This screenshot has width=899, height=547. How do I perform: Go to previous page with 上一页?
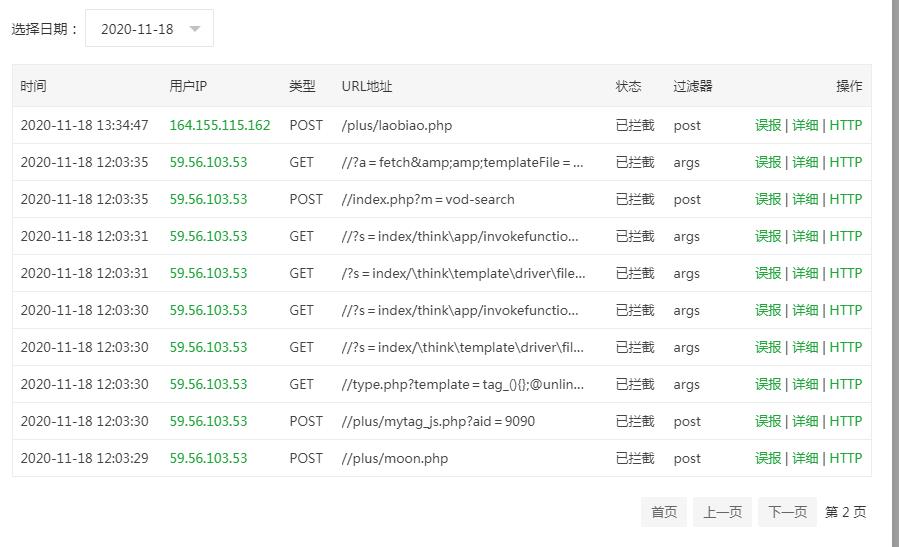pos(722,511)
